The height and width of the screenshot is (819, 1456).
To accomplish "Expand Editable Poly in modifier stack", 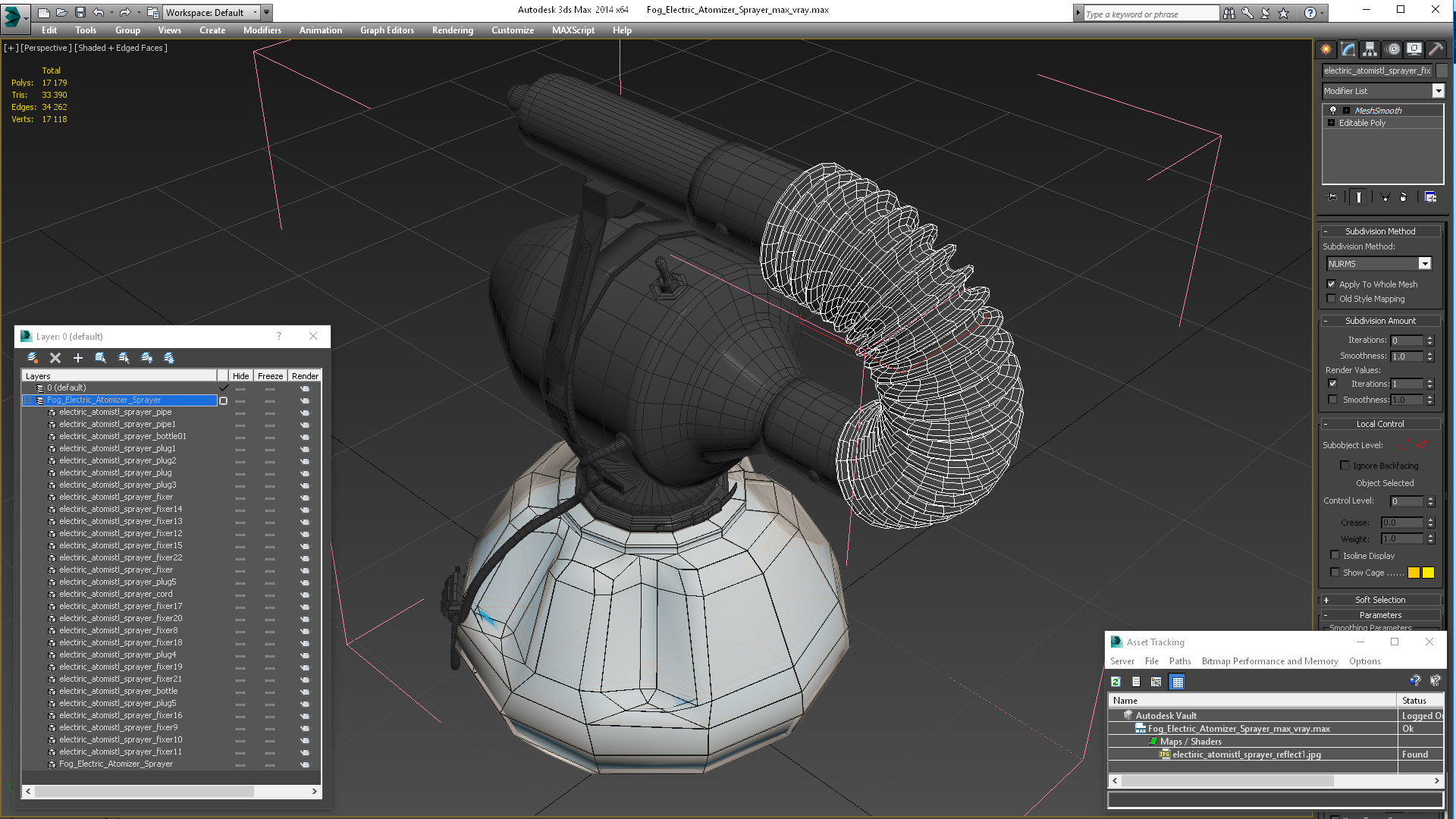I will 1331,123.
